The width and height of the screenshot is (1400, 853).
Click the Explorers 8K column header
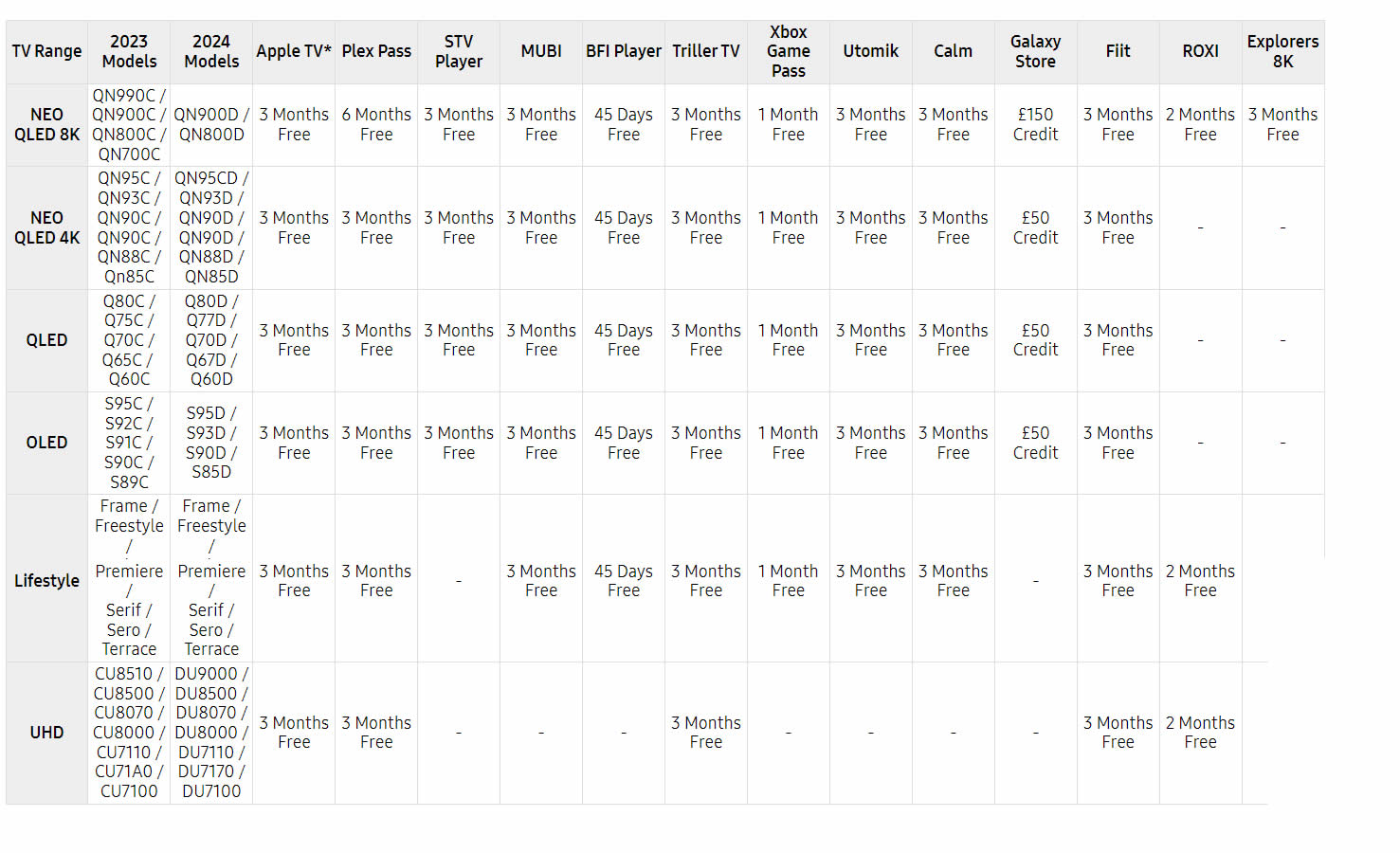click(1282, 51)
